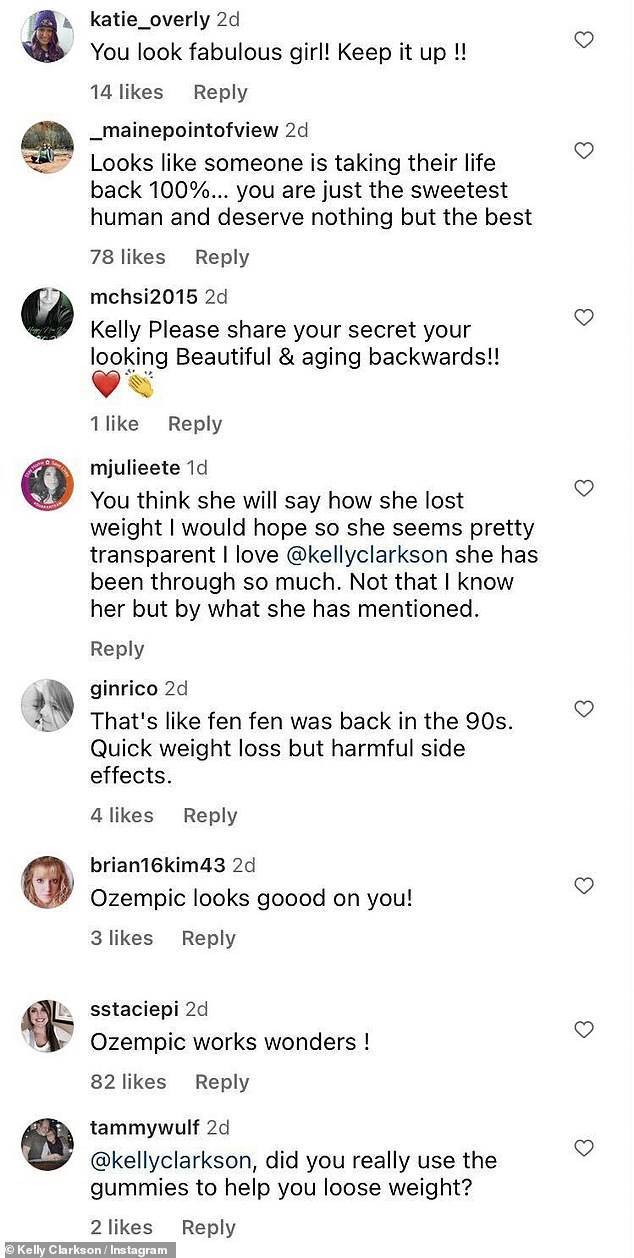
Task: Heart tammywulf's gummies comment
Action: click(x=584, y=1148)
